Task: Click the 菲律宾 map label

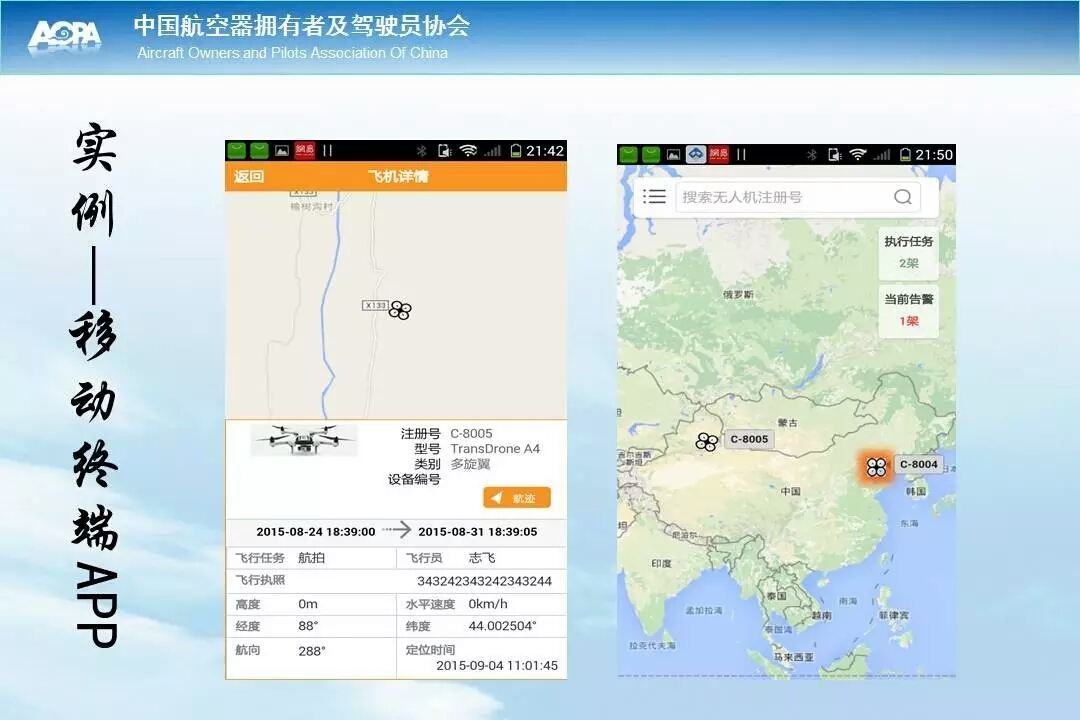Action: click(893, 615)
